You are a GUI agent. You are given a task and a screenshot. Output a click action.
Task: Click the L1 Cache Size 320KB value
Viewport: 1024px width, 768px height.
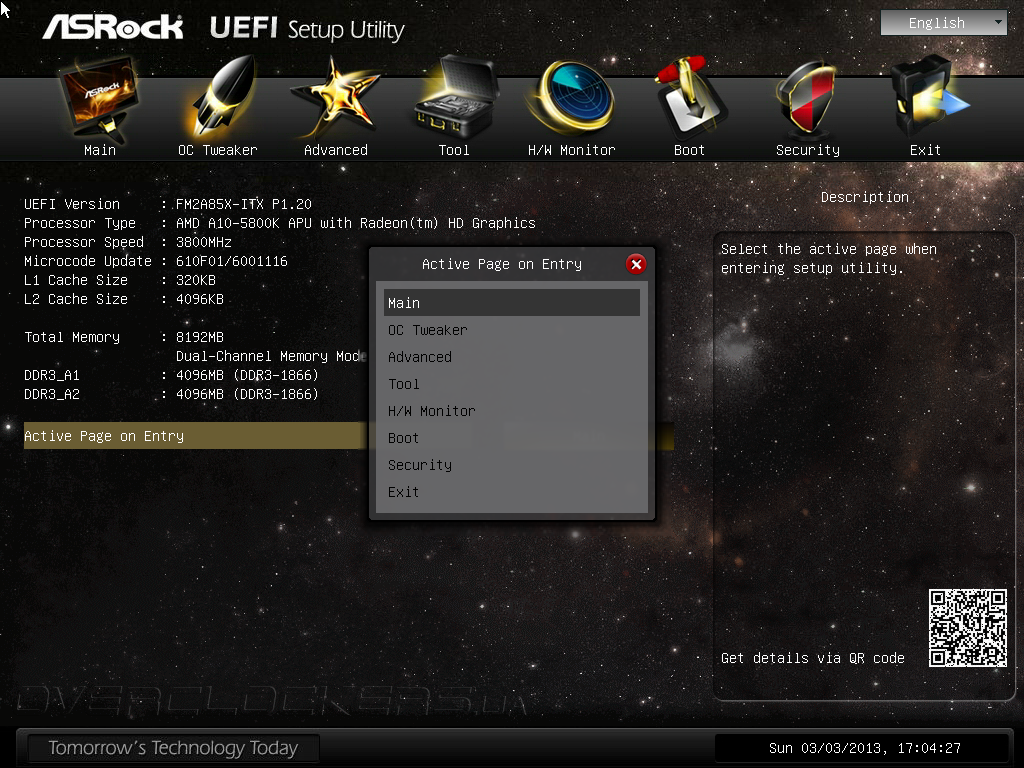pyautogui.click(x=196, y=280)
